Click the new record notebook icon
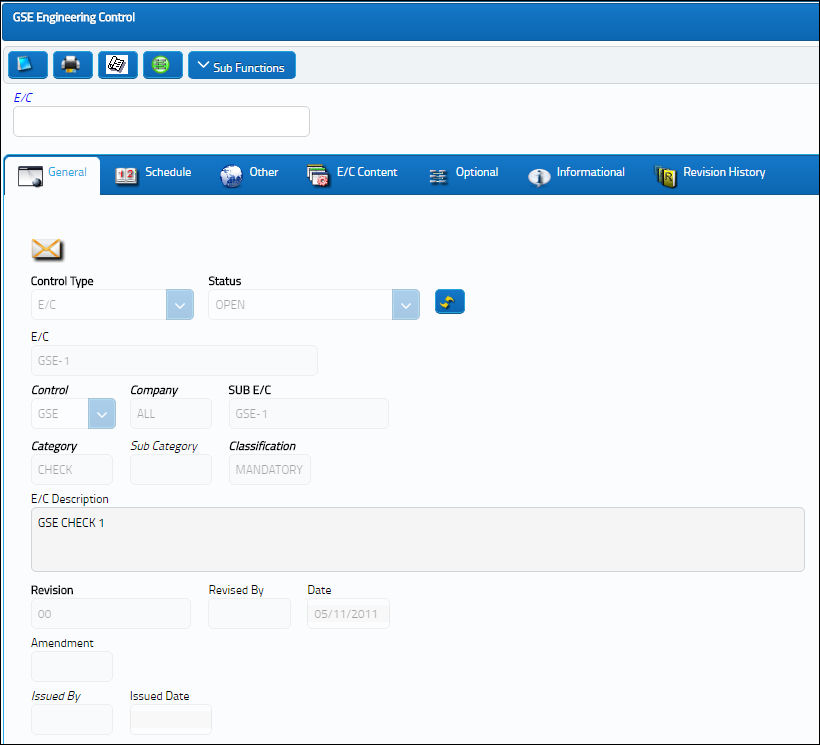Viewport: 820px width, 745px height. [x=28, y=65]
